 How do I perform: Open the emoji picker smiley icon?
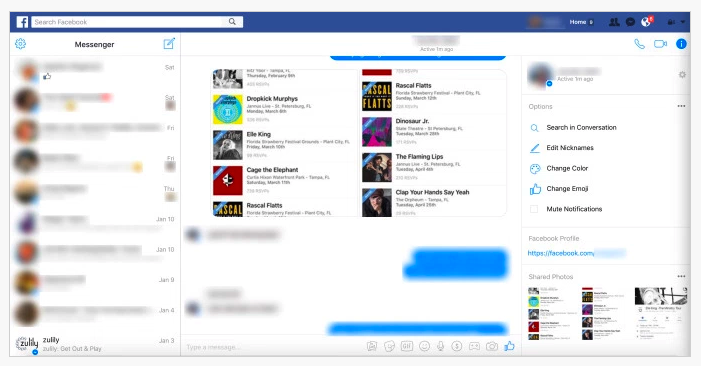[x=424, y=346]
